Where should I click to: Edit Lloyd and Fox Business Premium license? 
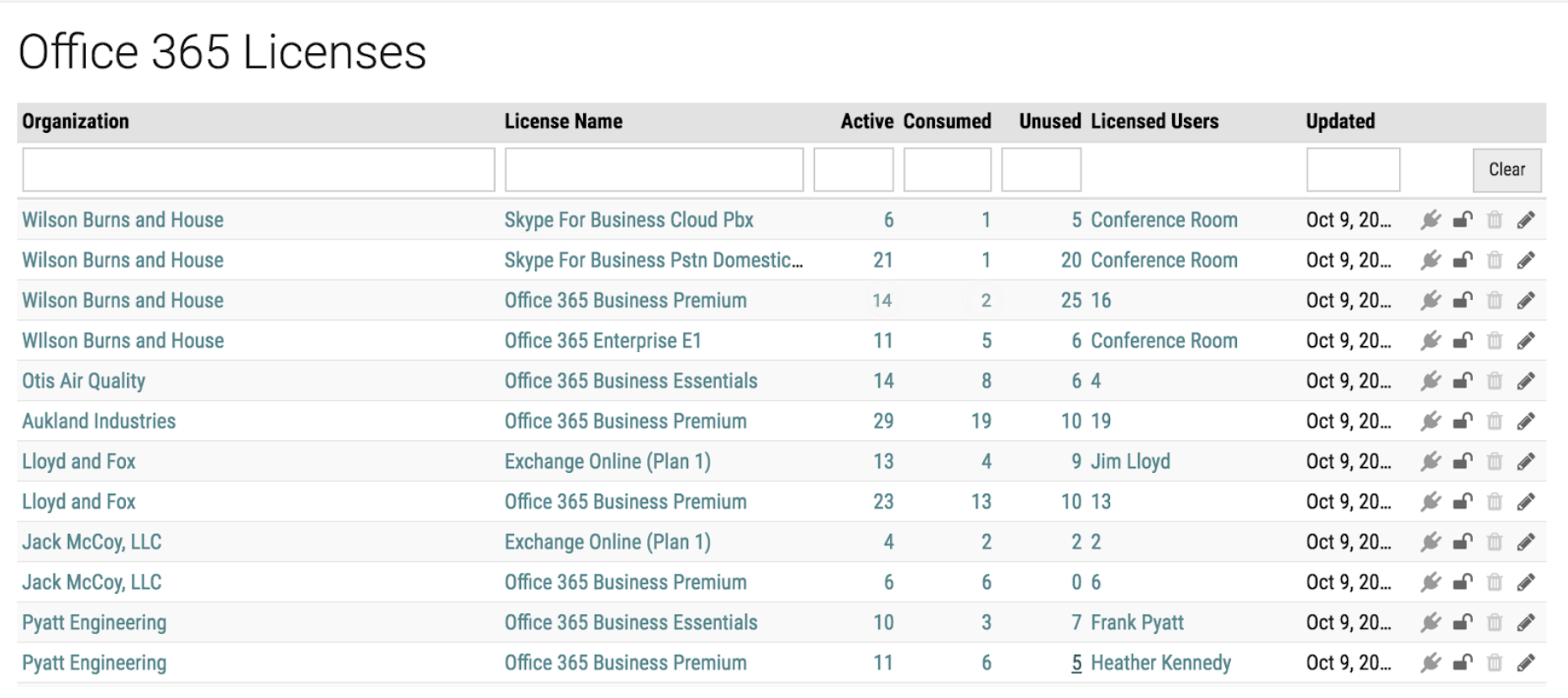click(x=1526, y=501)
